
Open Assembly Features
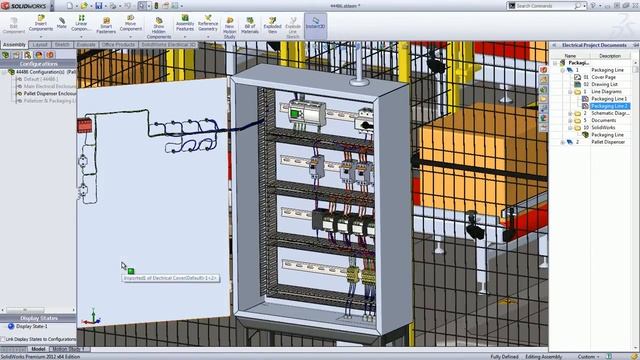(x=185, y=23)
